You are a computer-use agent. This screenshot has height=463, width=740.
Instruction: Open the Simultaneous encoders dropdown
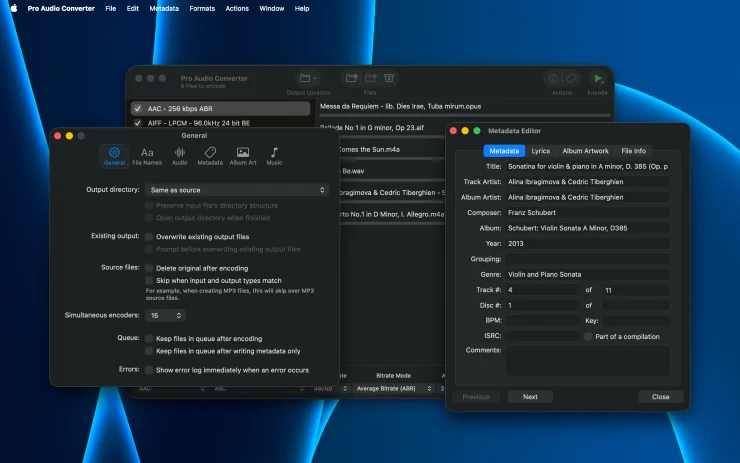pyautogui.click(x=165, y=315)
